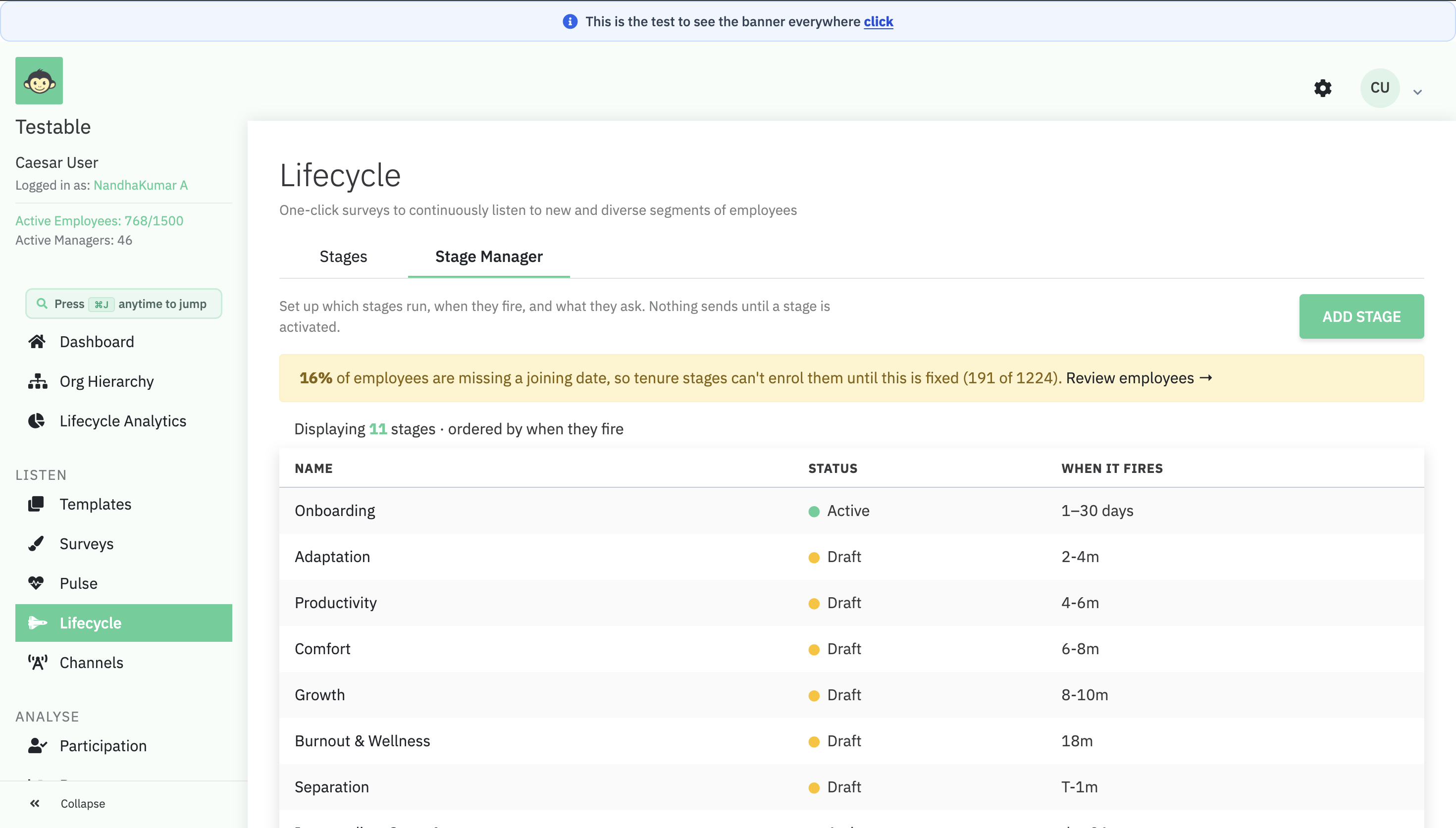
Task: Click the '1–30 days' firing value
Action: 1096,511
